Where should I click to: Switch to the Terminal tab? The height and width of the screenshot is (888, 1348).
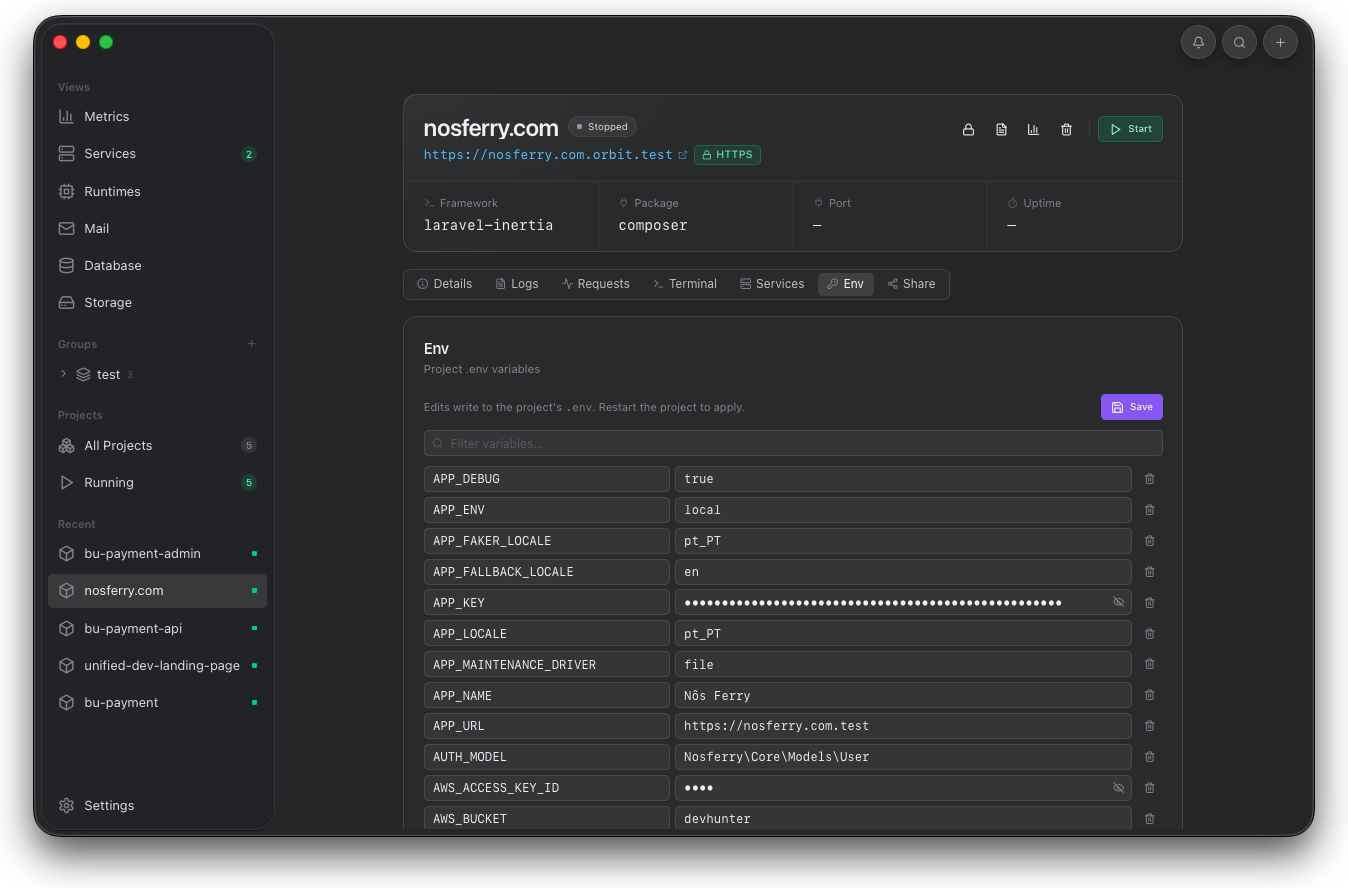685,284
